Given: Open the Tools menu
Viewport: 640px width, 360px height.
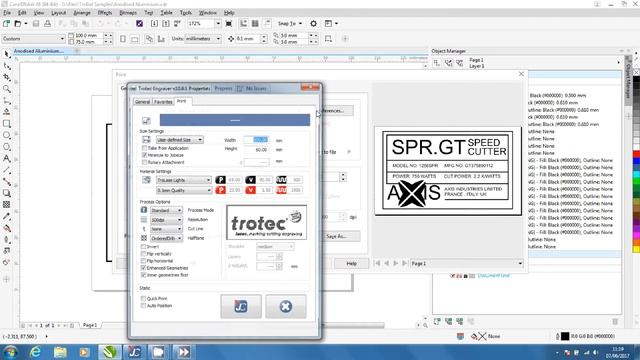Looking at the screenshot, I should coord(185,13).
